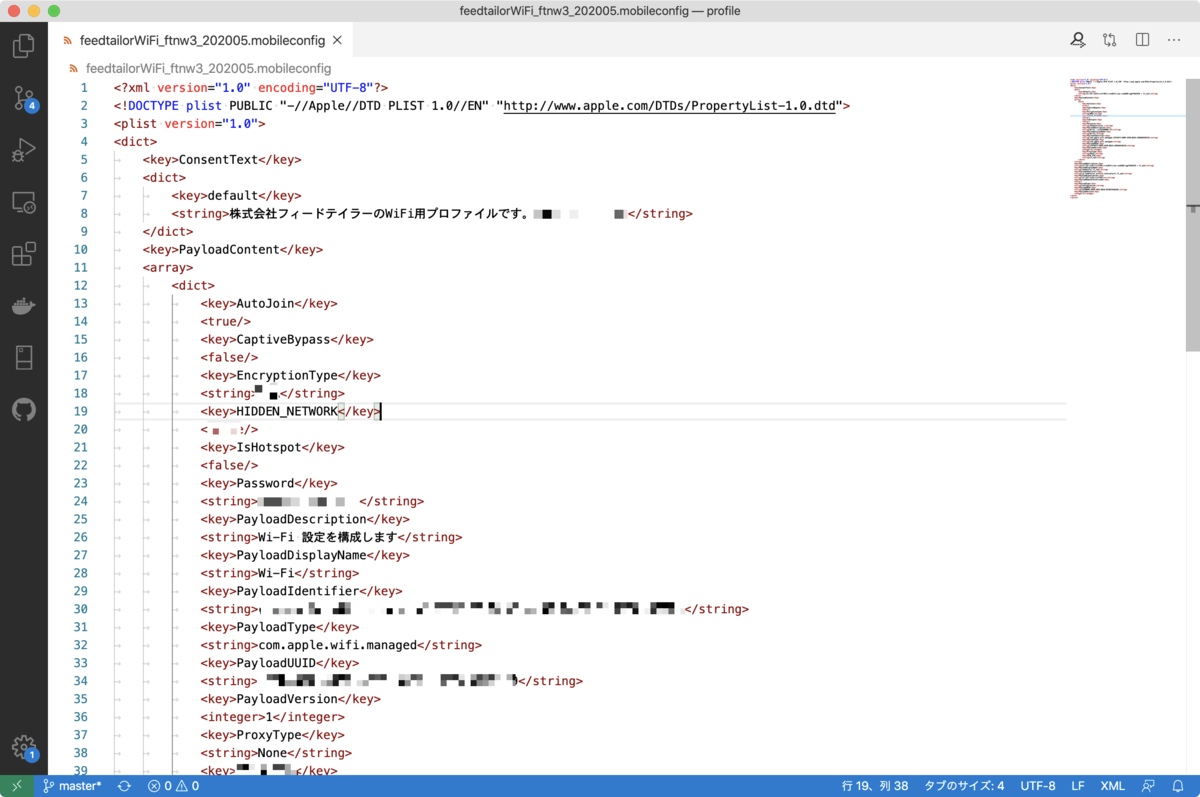Open the Run and Debug view
The height and width of the screenshot is (797, 1200).
[23, 150]
